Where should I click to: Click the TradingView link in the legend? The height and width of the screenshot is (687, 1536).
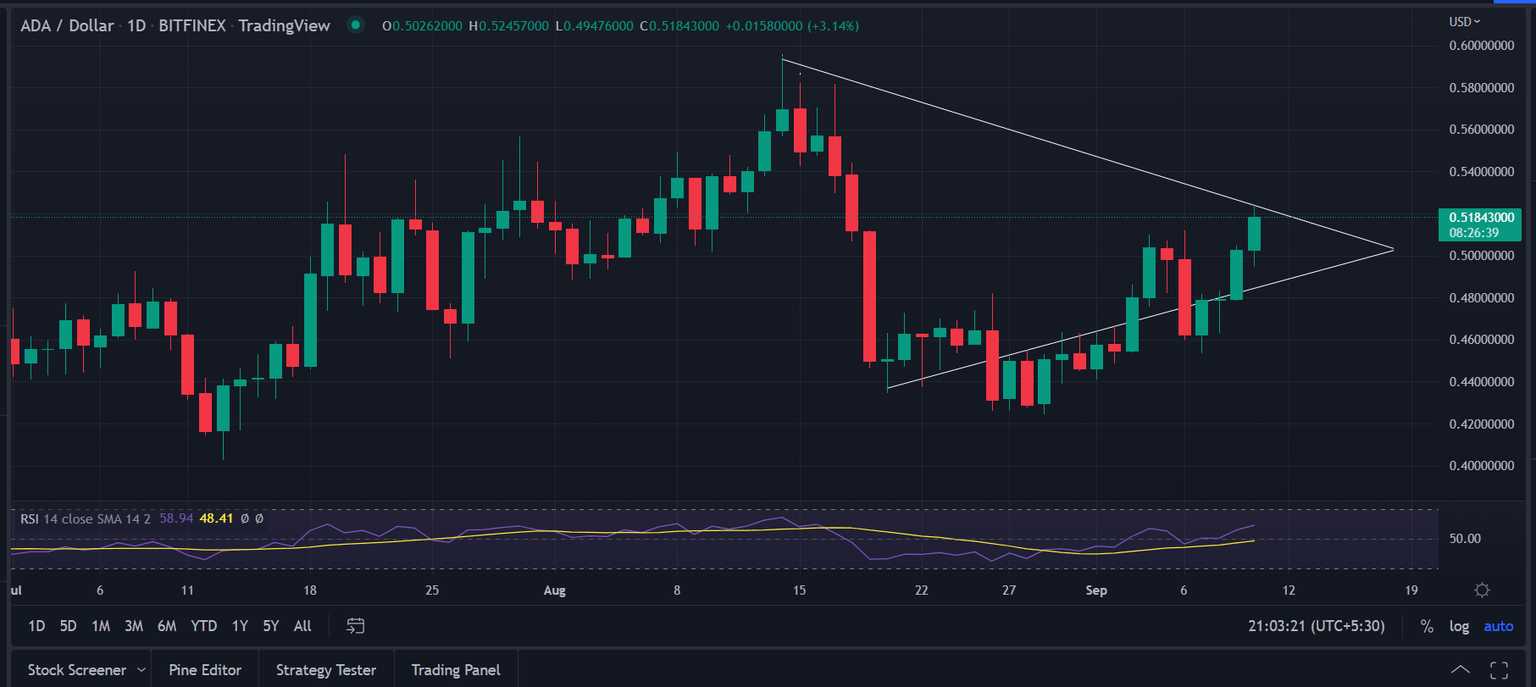tap(284, 26)
